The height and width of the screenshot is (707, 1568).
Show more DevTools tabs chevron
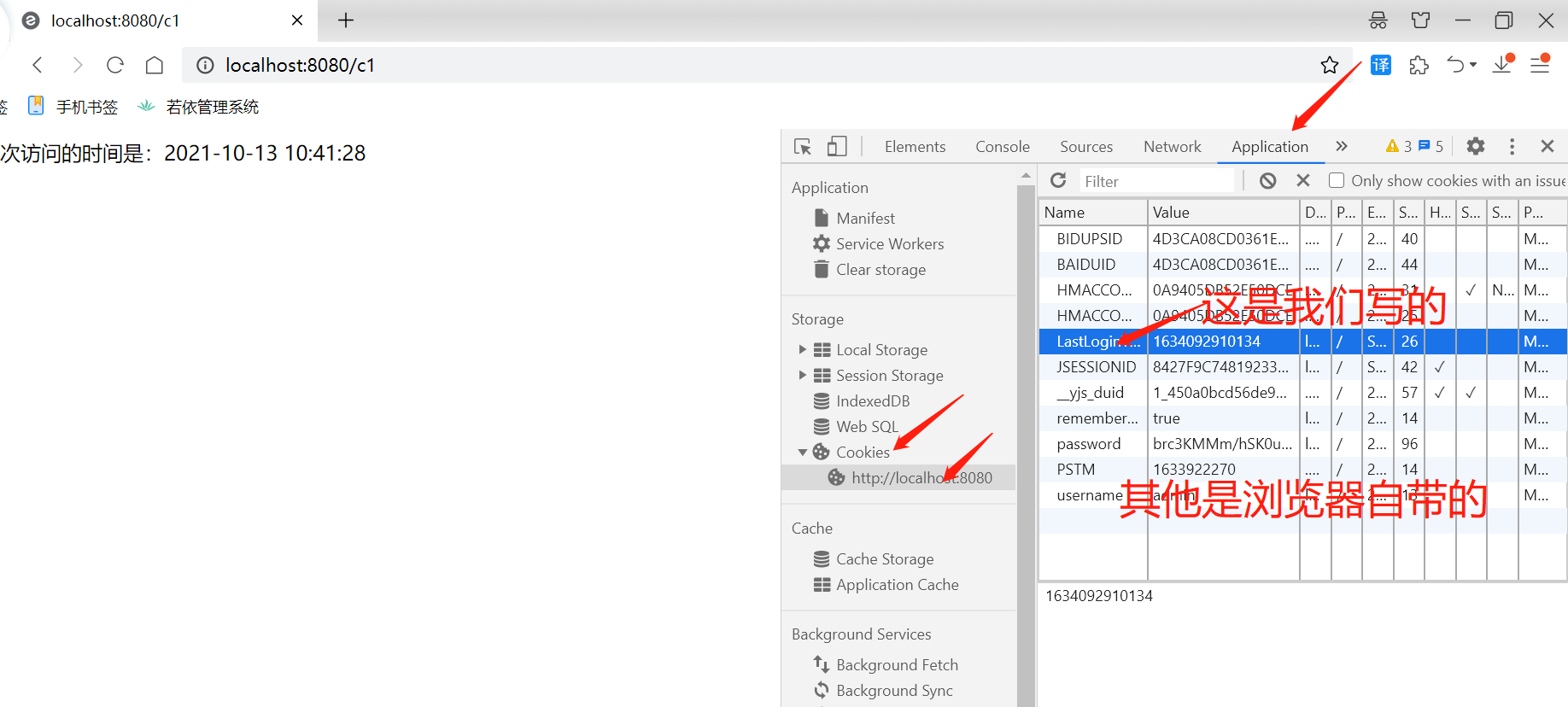tap(1342, 146)
